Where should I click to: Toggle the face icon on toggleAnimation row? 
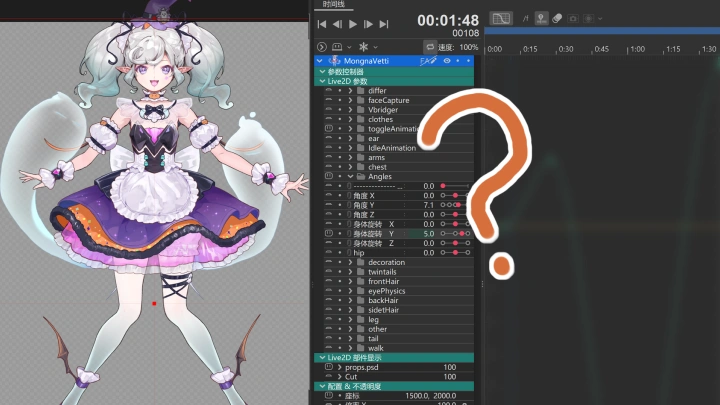329,129
